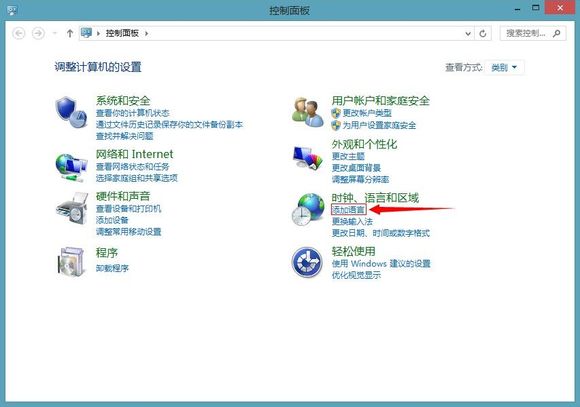Click the 添加语言 link
The width and height of the screenshot is (580, 407).
point(348,210)
